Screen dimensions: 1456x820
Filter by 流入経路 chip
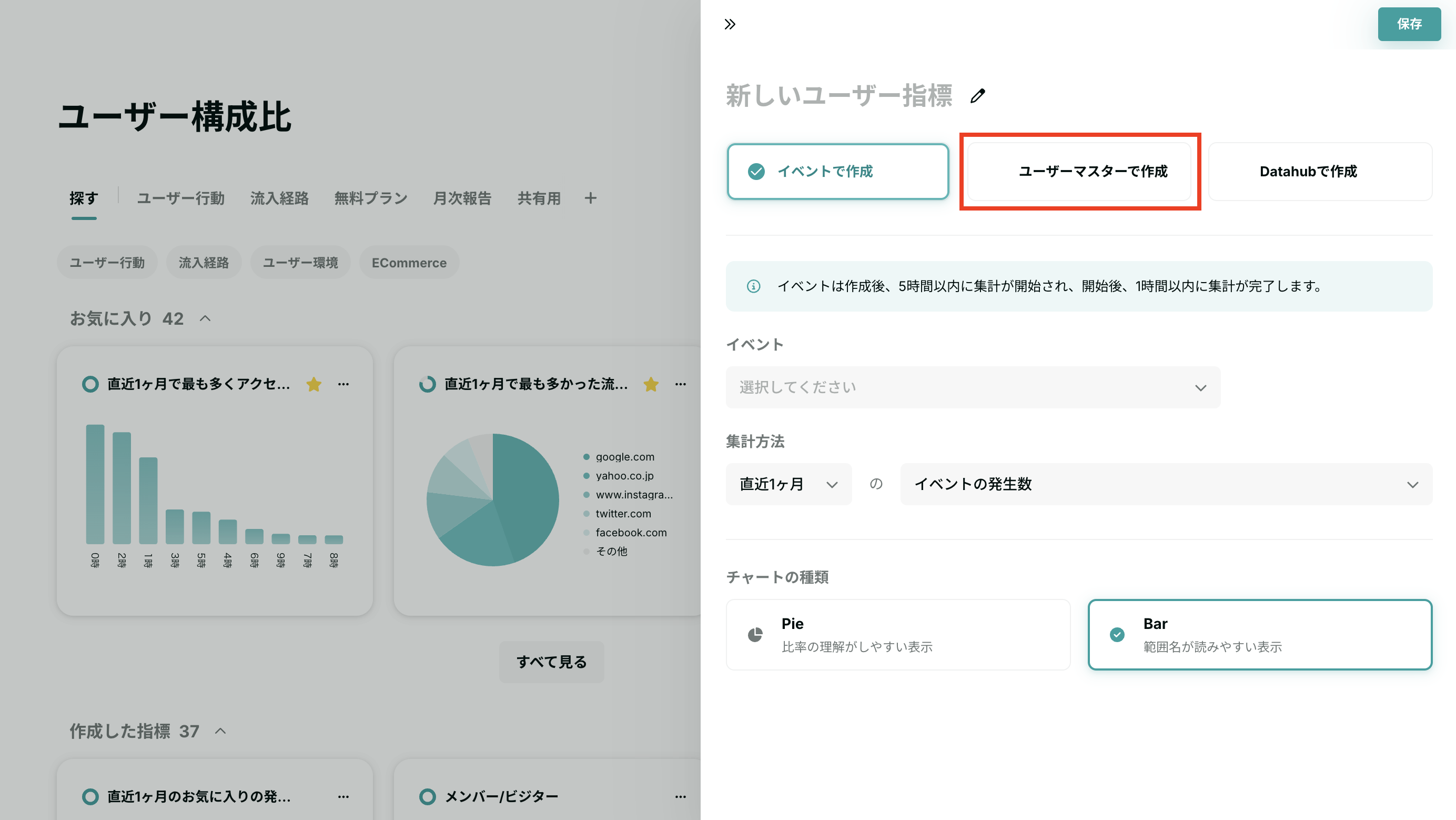[x=204, y=263]
